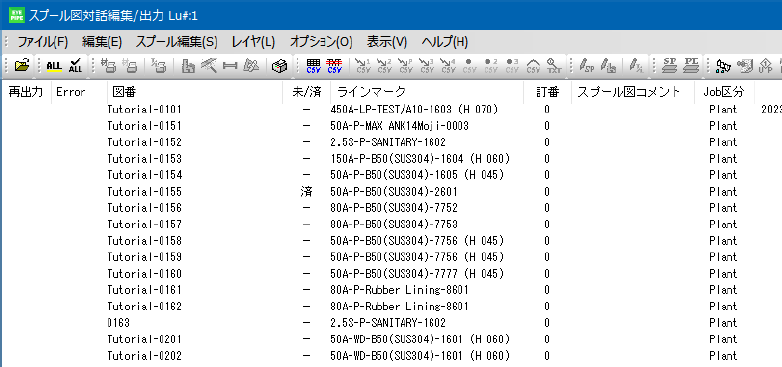Click the red strikethrough TXT CSV icon
The width and height of the screenshot is (782, 367).
point(334,66)
